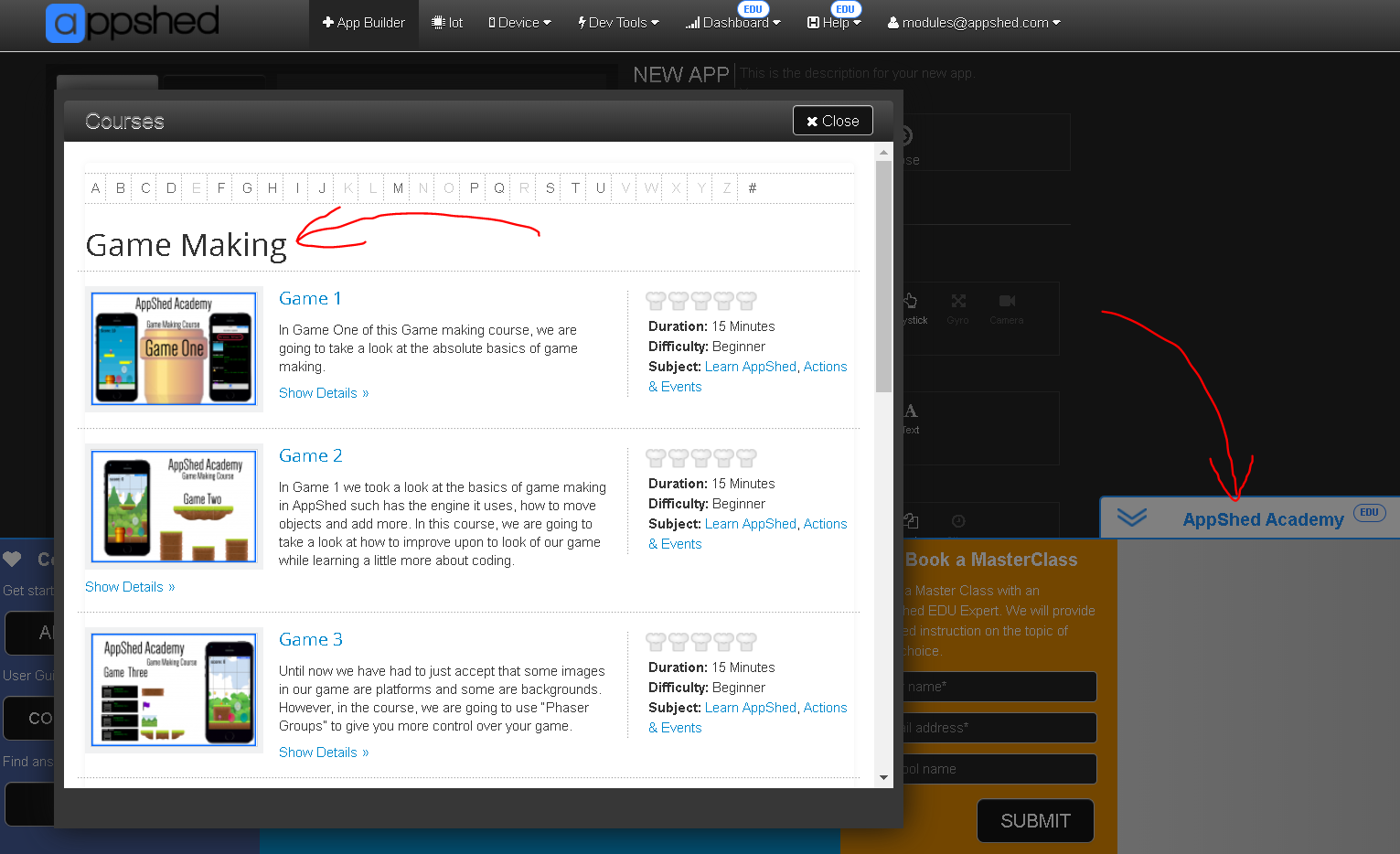Click scroll-down arrow of Courses list
This screenshot has height=854, width=1400.
883,778
